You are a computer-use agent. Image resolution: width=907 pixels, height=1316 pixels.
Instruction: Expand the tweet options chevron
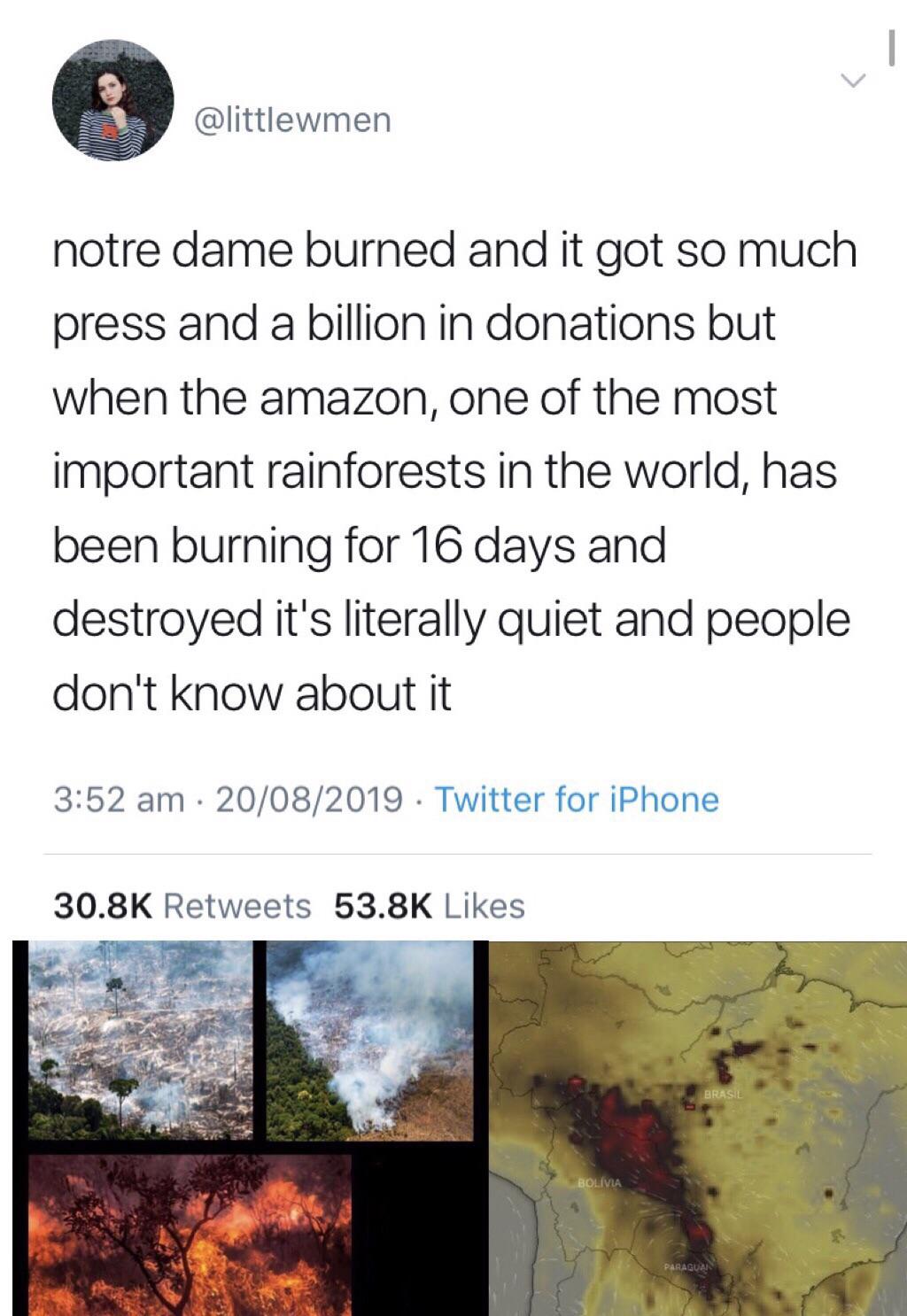[x=853, y=81]
